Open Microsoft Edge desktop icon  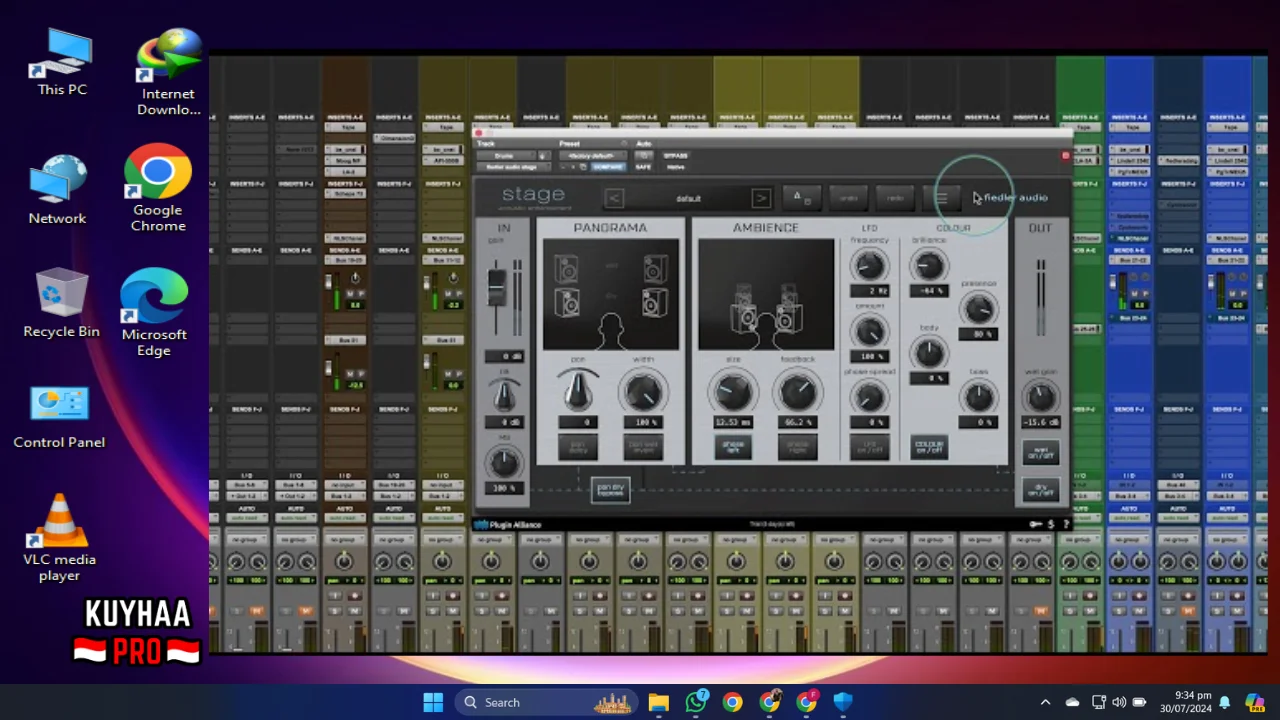click(154, 313)
